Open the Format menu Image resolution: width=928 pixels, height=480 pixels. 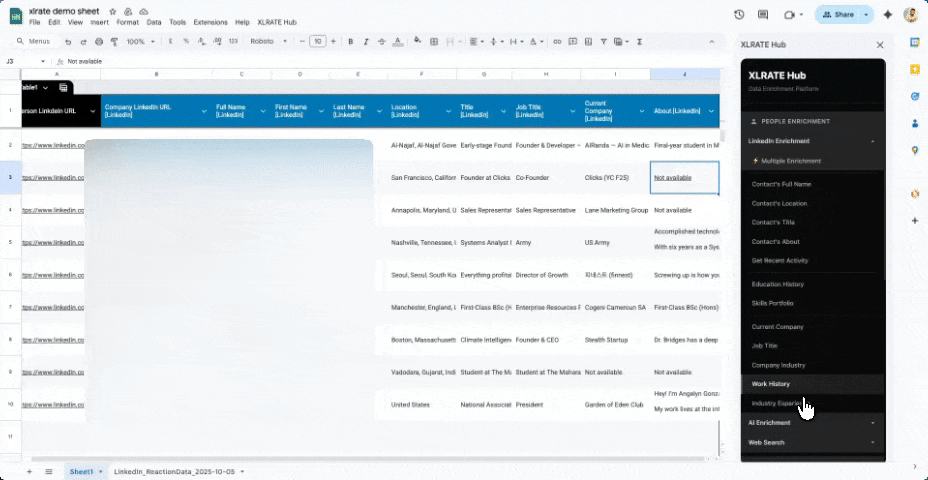point(127,22)
